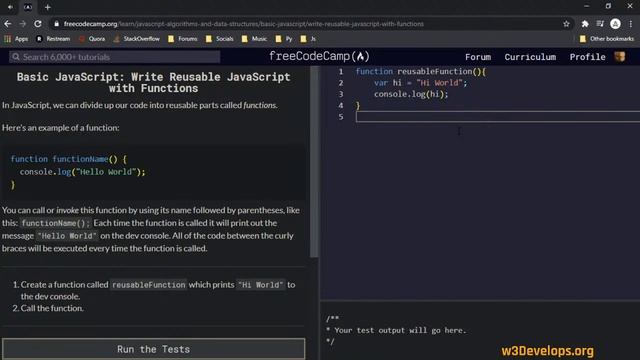This screenshot has height=360, width=640.
Task: Expand the Socials bookmark folder
Action: pyautogui.click(x=220, y=39)
